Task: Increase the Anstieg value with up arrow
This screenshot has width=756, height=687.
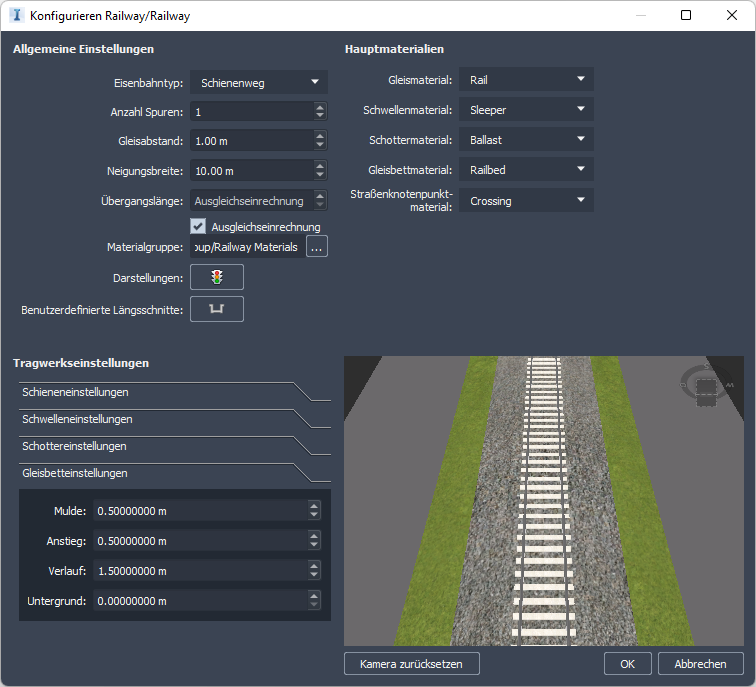Action: click(314, 536)
